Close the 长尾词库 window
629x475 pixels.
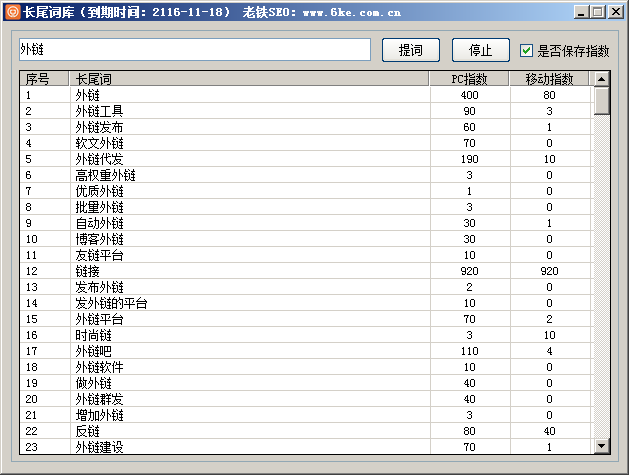(615, 12)
